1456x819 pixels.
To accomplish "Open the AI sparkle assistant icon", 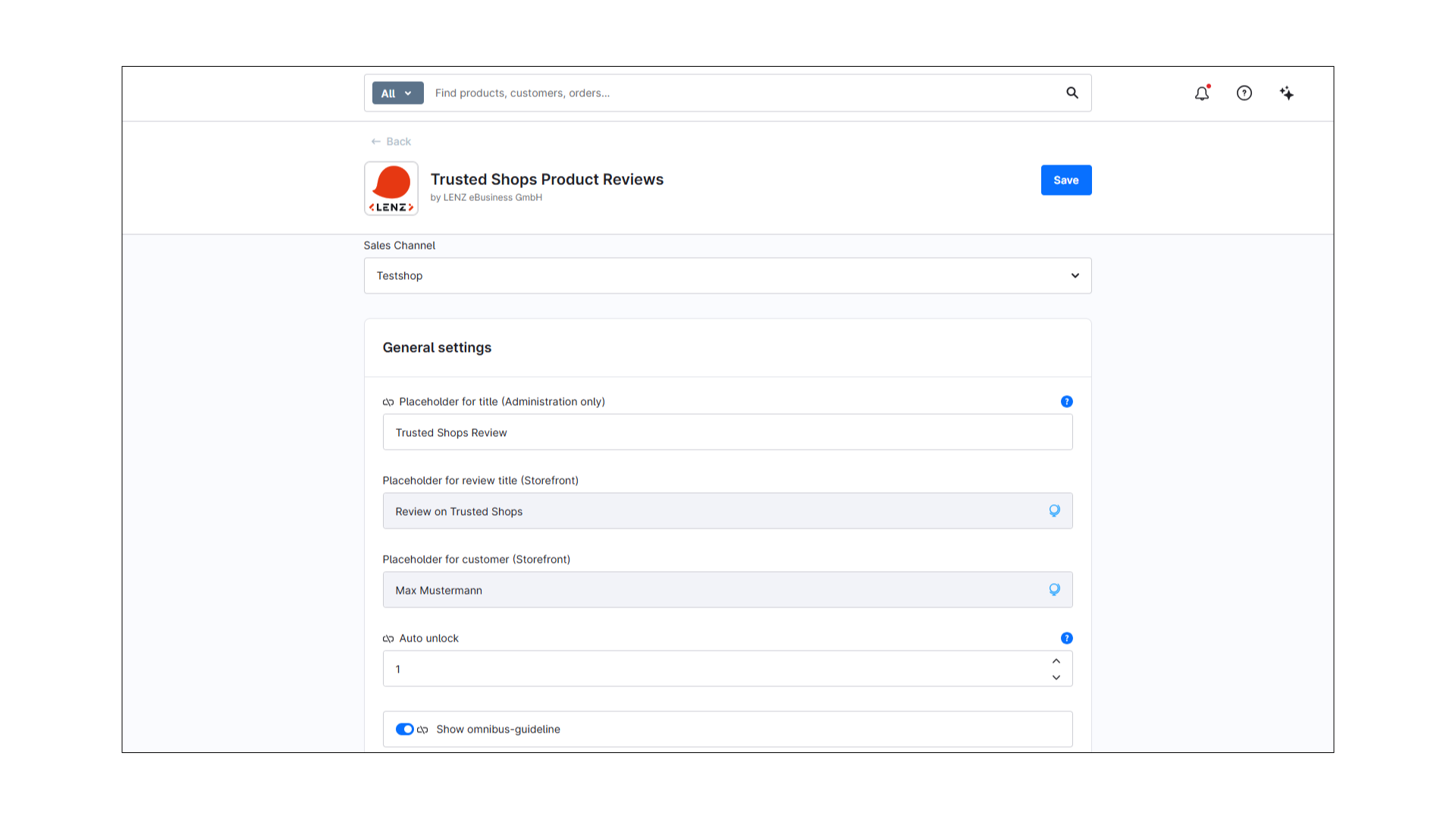I will point(1287,93).
